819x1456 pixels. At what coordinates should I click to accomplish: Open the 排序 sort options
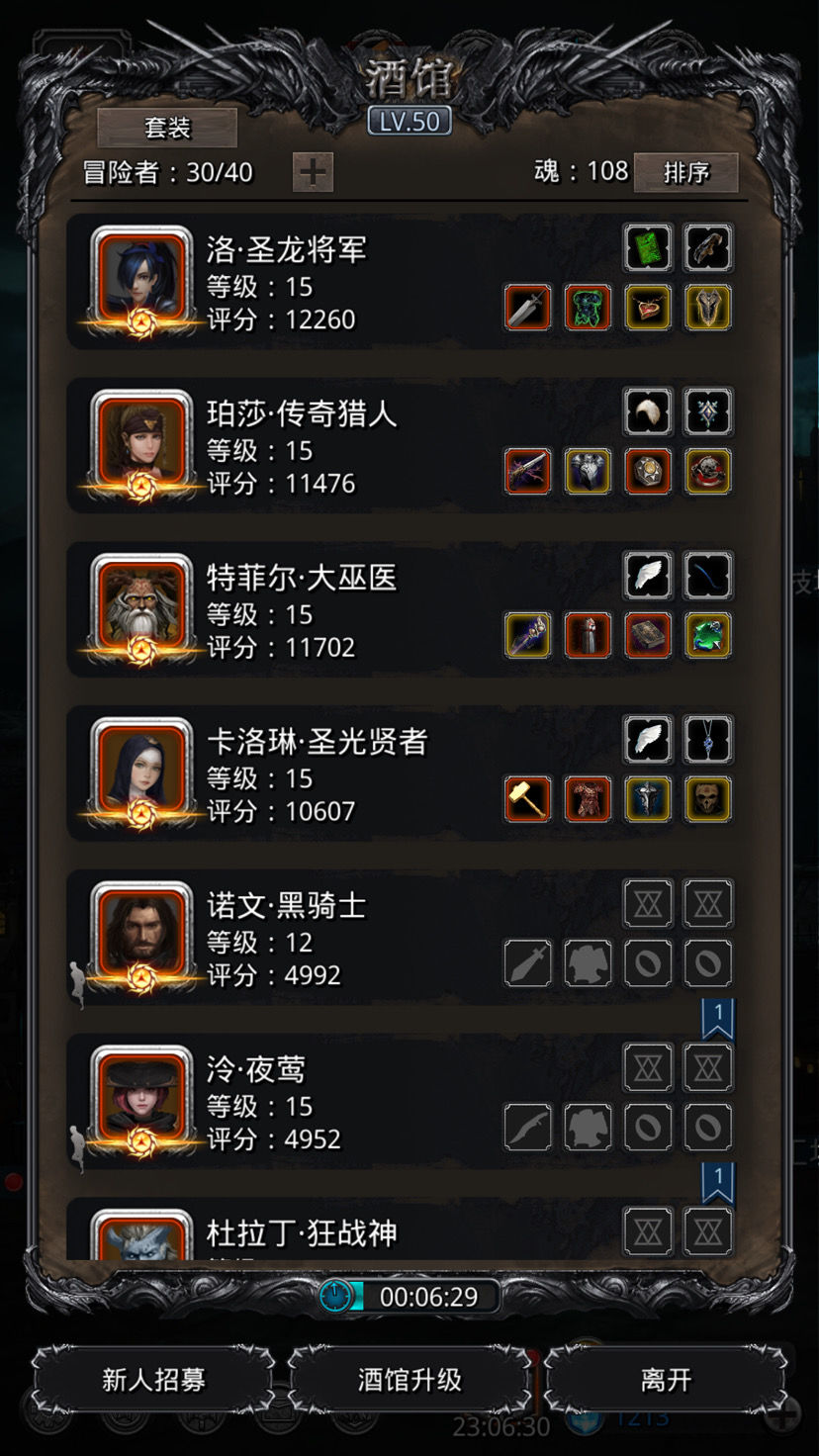point(686,172)
